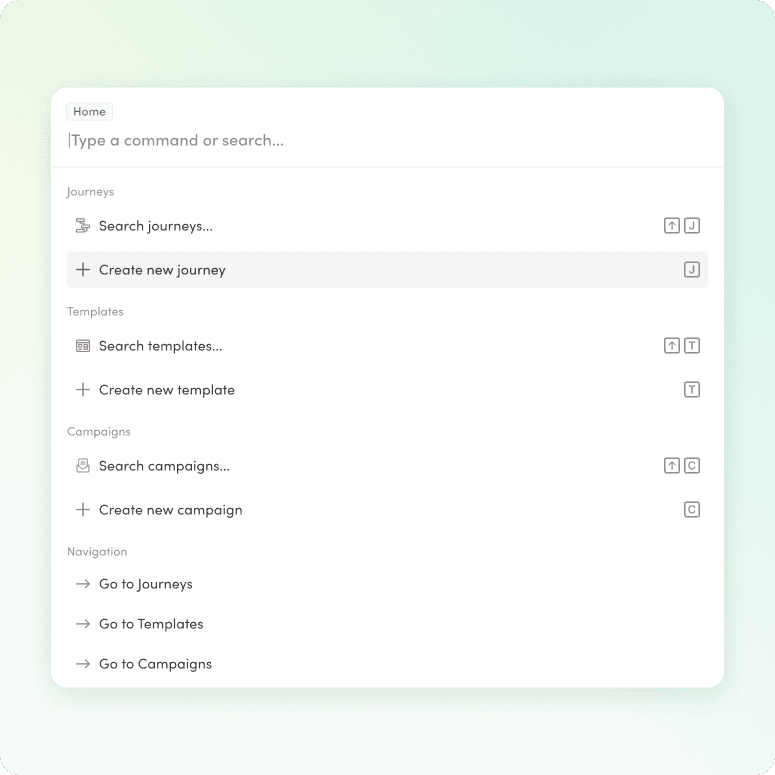Select the Search journeys command
Viewport: 775px width, 775px height.
click(388, 226)
